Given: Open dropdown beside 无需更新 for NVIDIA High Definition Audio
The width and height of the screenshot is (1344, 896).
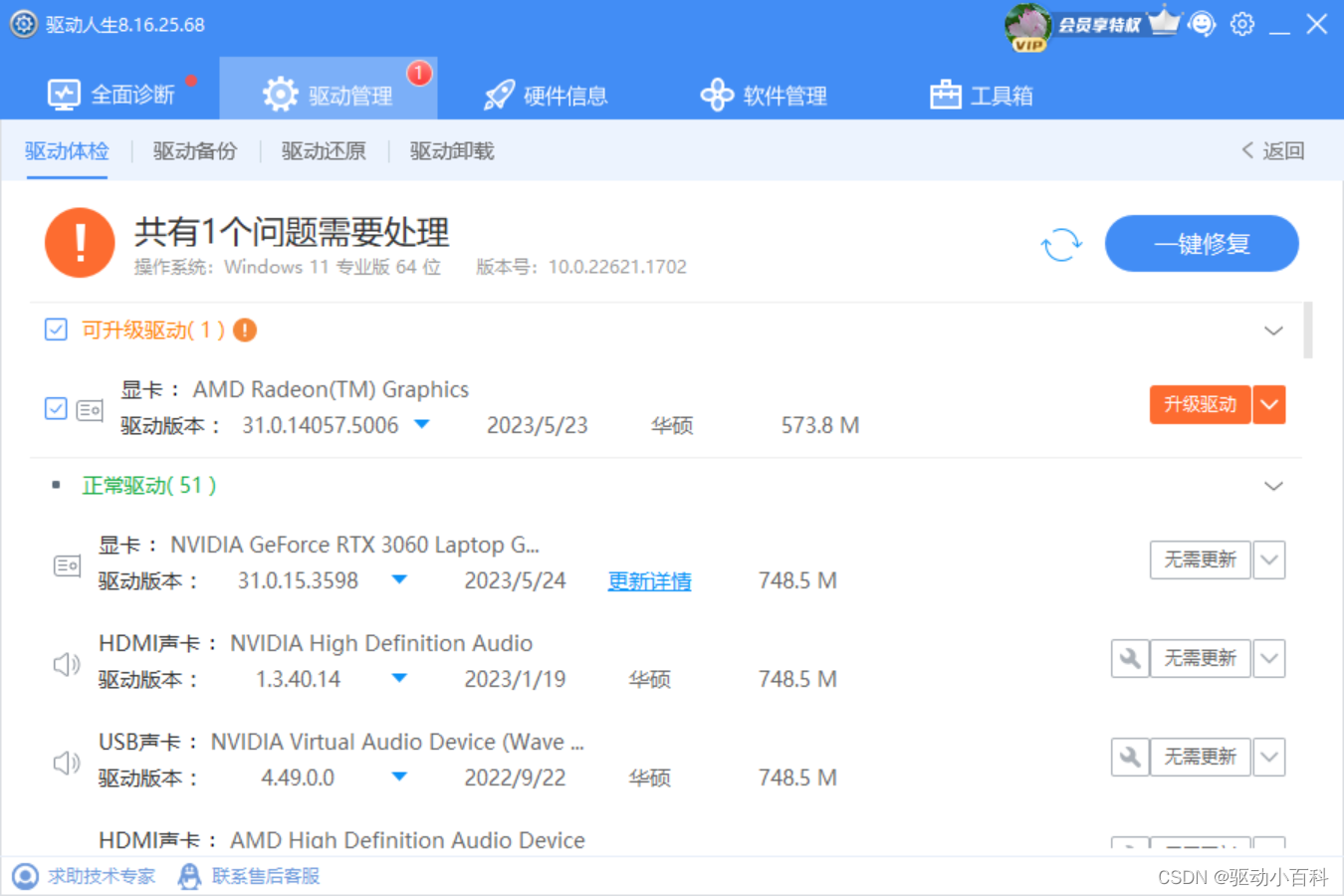Looking at the screenshot, I should pos(1269,658).
